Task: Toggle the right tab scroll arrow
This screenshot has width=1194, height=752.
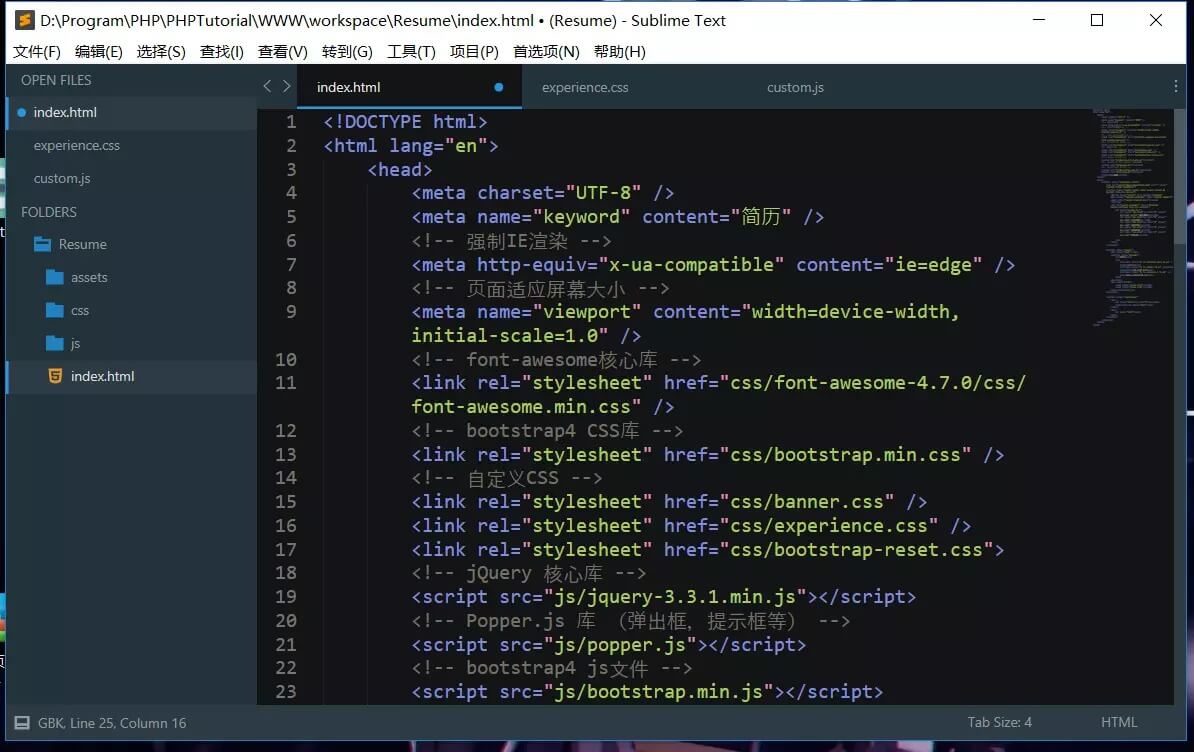Action: point(287,87)
